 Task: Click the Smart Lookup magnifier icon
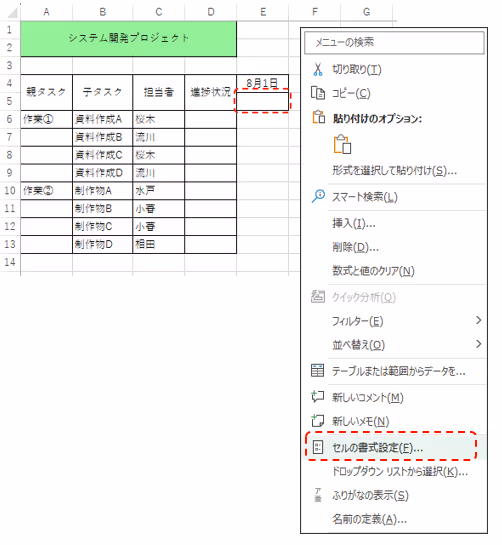click(x=318, y=196)
